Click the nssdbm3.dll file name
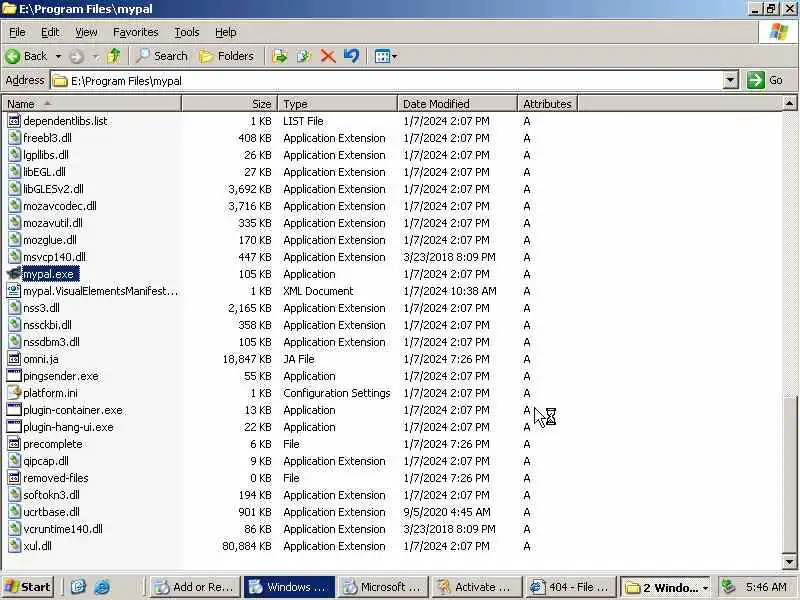The height and width of the screenshot is (600, 800). [51, 342]
